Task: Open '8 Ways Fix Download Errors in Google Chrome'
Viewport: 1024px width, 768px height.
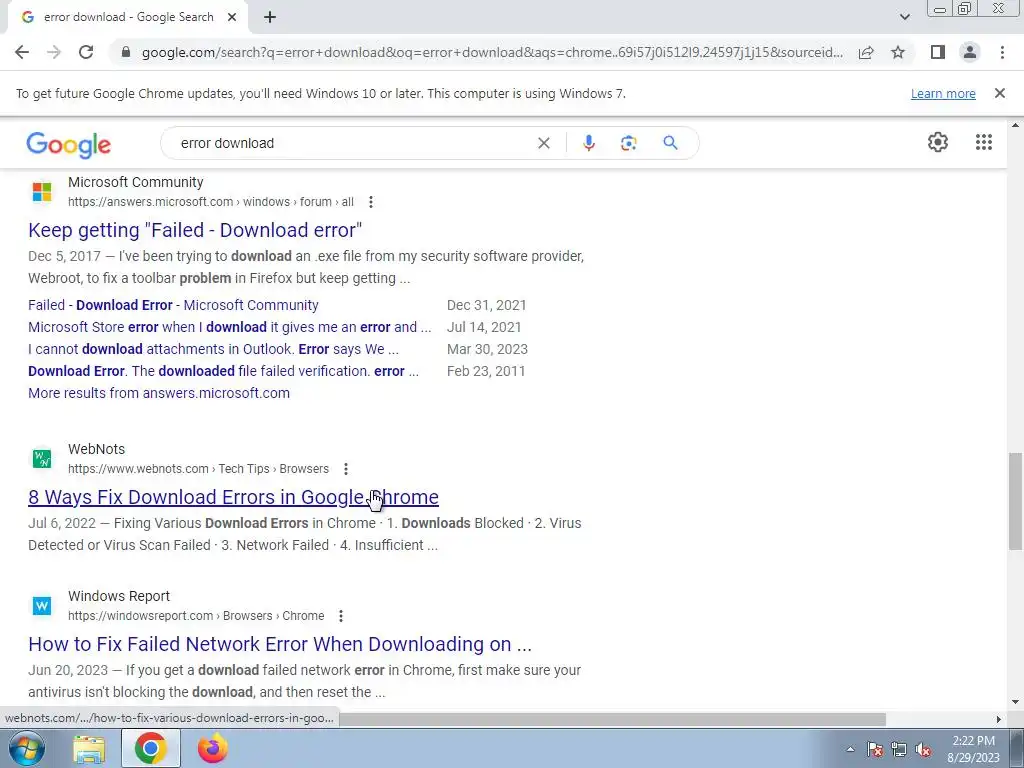Action: [x=233, y=497]
